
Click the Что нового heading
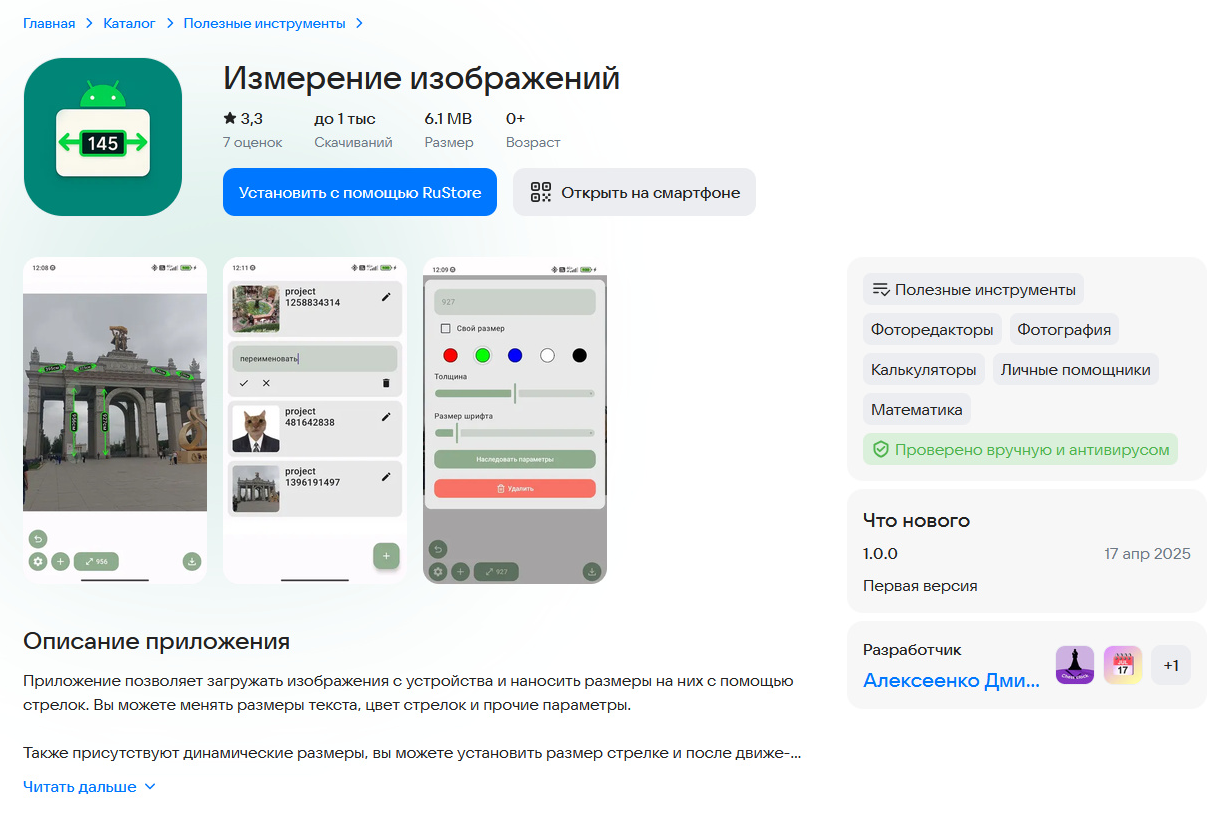[x=916, y=520]
